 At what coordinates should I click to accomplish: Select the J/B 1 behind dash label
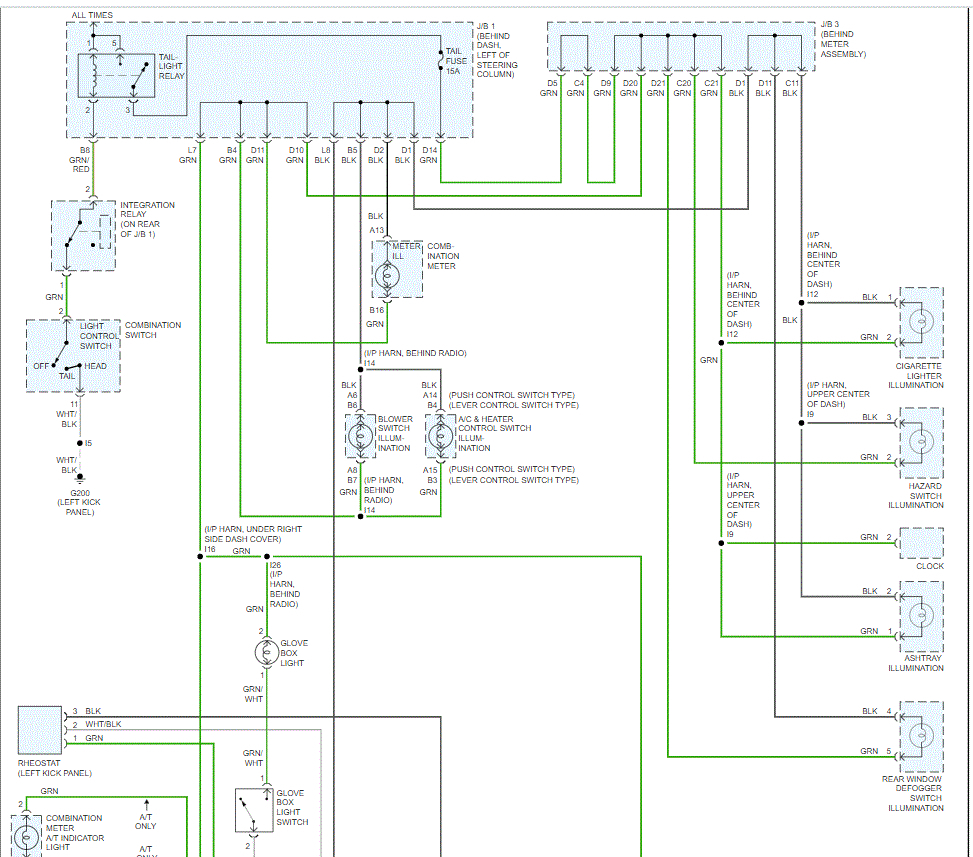[x=497, y=50]
